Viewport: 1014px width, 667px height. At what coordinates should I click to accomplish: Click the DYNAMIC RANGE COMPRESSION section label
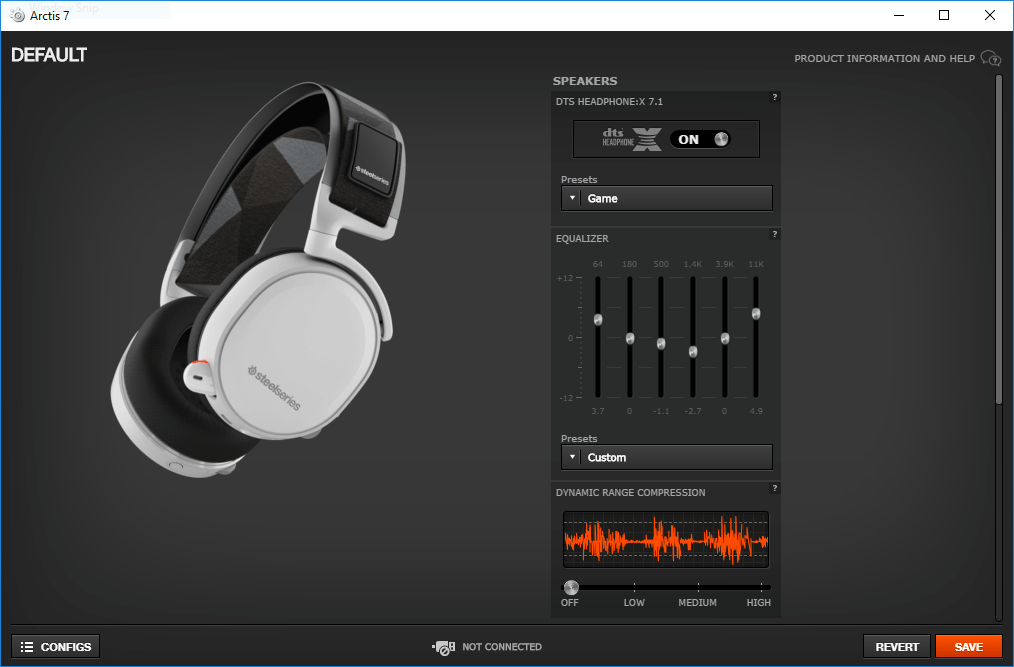point(631,493)
